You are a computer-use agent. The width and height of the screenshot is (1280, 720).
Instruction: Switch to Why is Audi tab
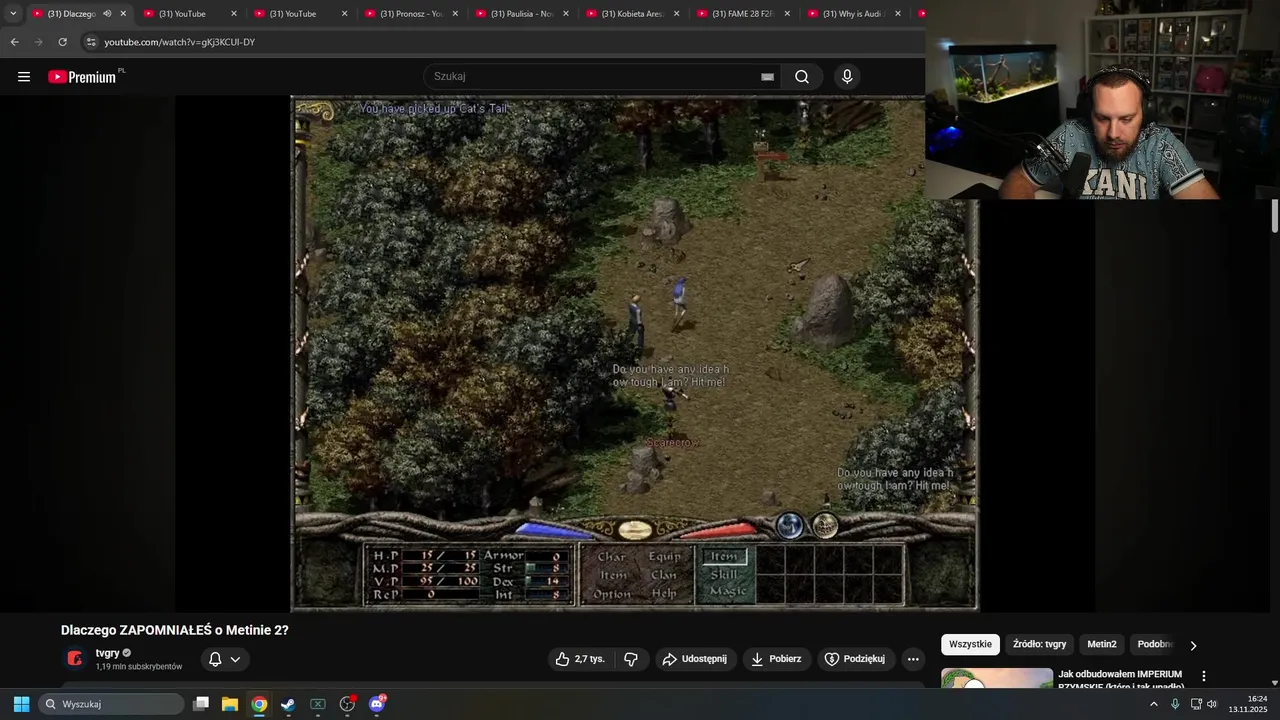(x=853, y=14)
